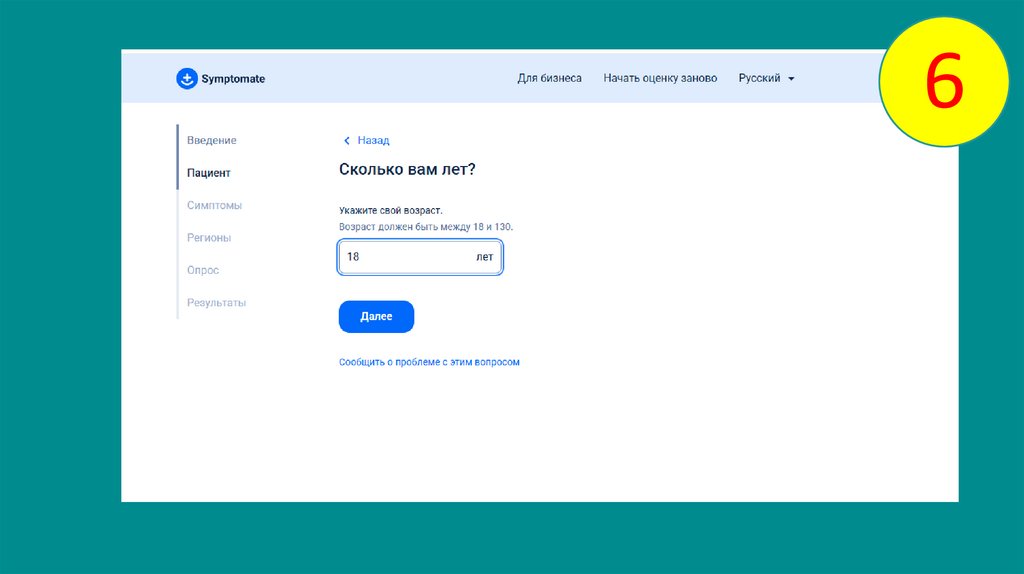
Task: Click the Symptomate brand name
Action: pyautogui.click(x=233, y=79)
